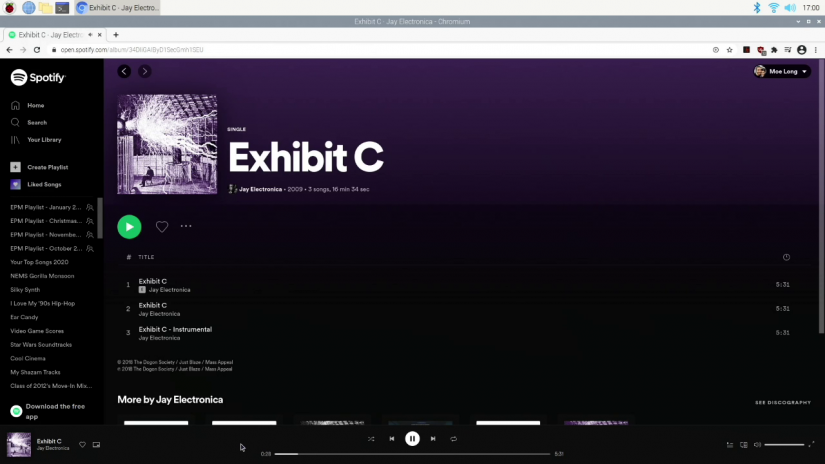Like now playing song with heart icon

[x=83, y=445]
